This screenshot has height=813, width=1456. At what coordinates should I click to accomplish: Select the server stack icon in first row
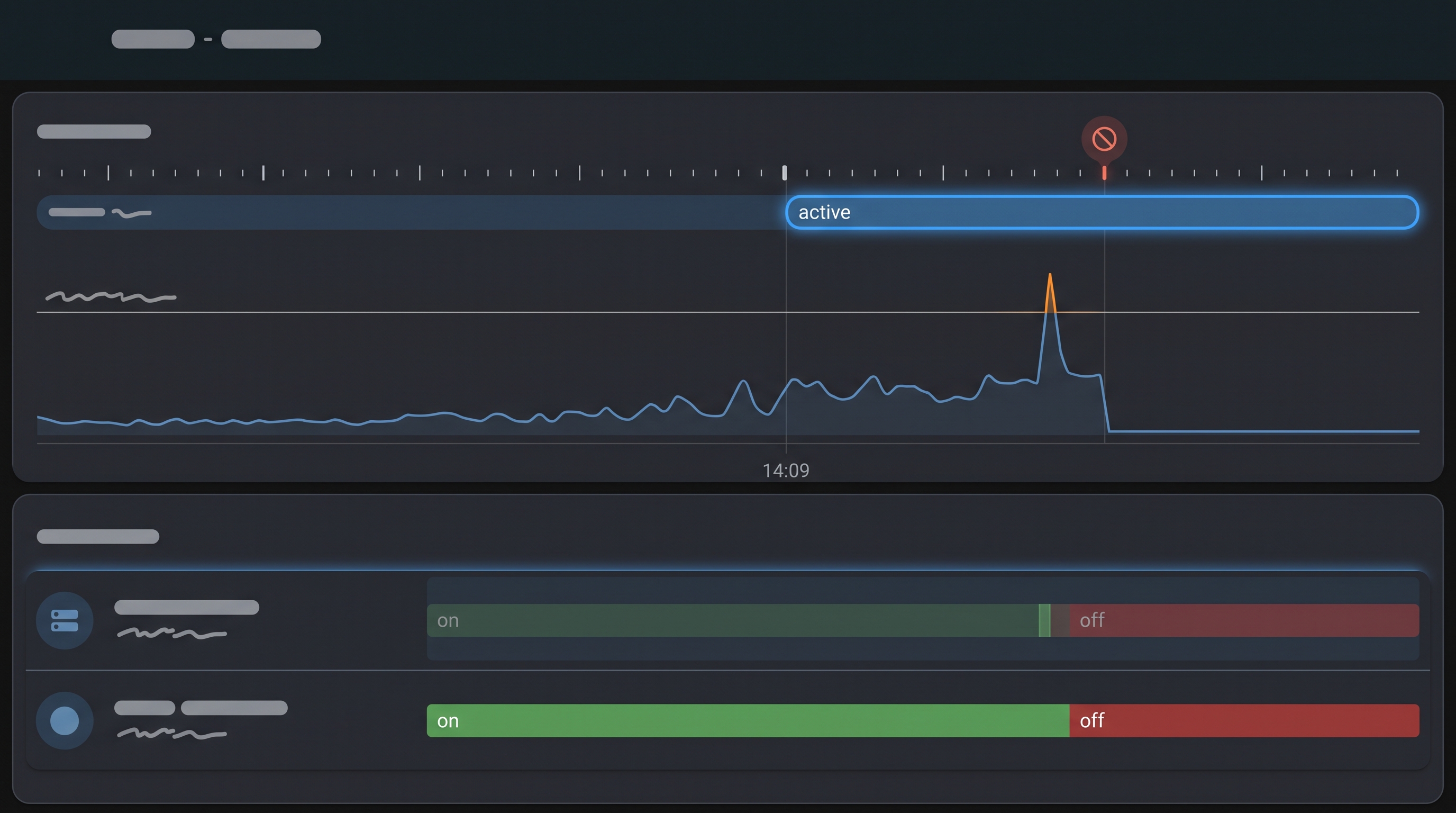pyautogui.click(x=65, y=620)
